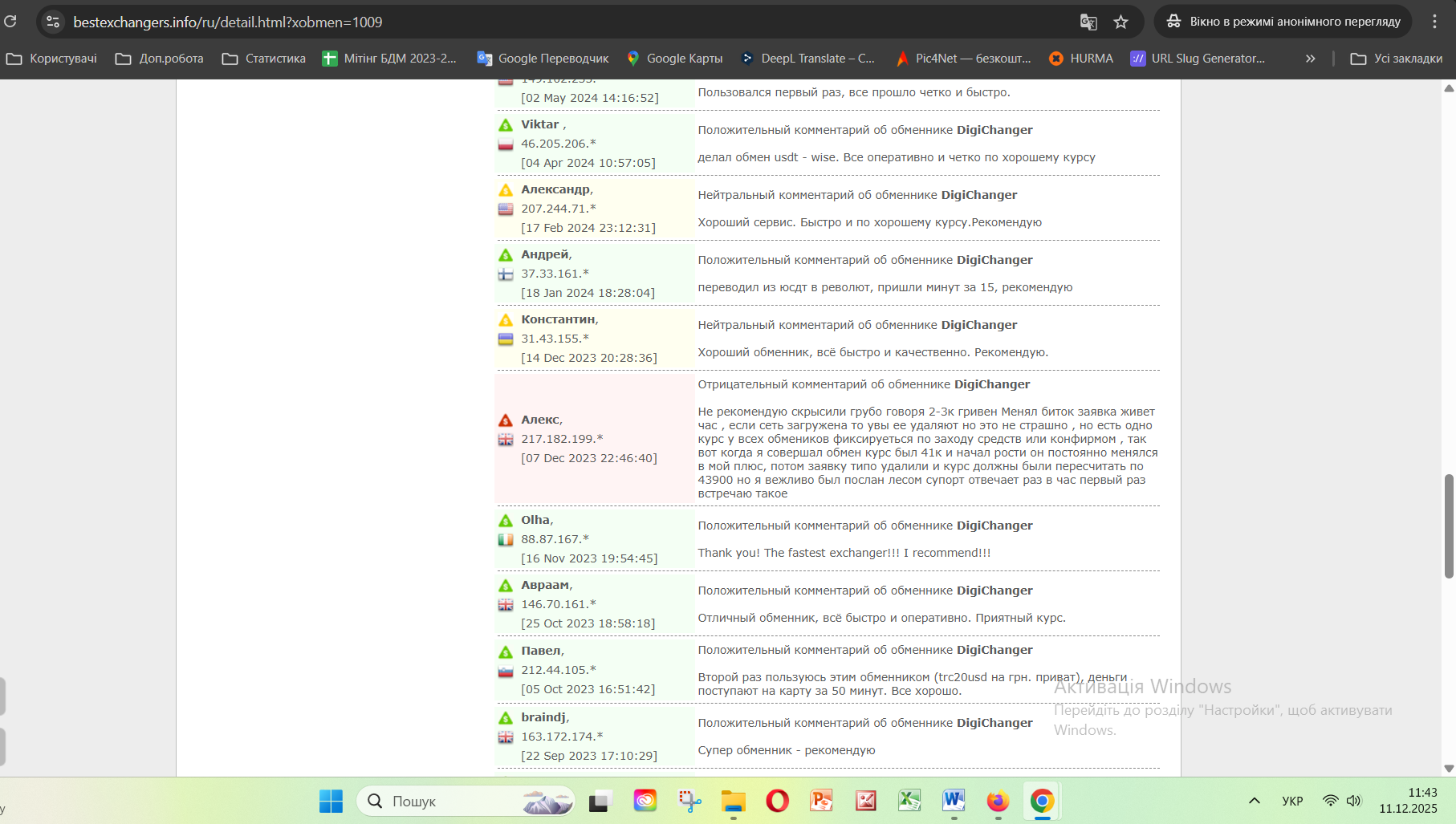Click the neutral review icon beside Александр
This screenshot has width=1456, height=824.
pyautogui.click(x=506, y=190)
